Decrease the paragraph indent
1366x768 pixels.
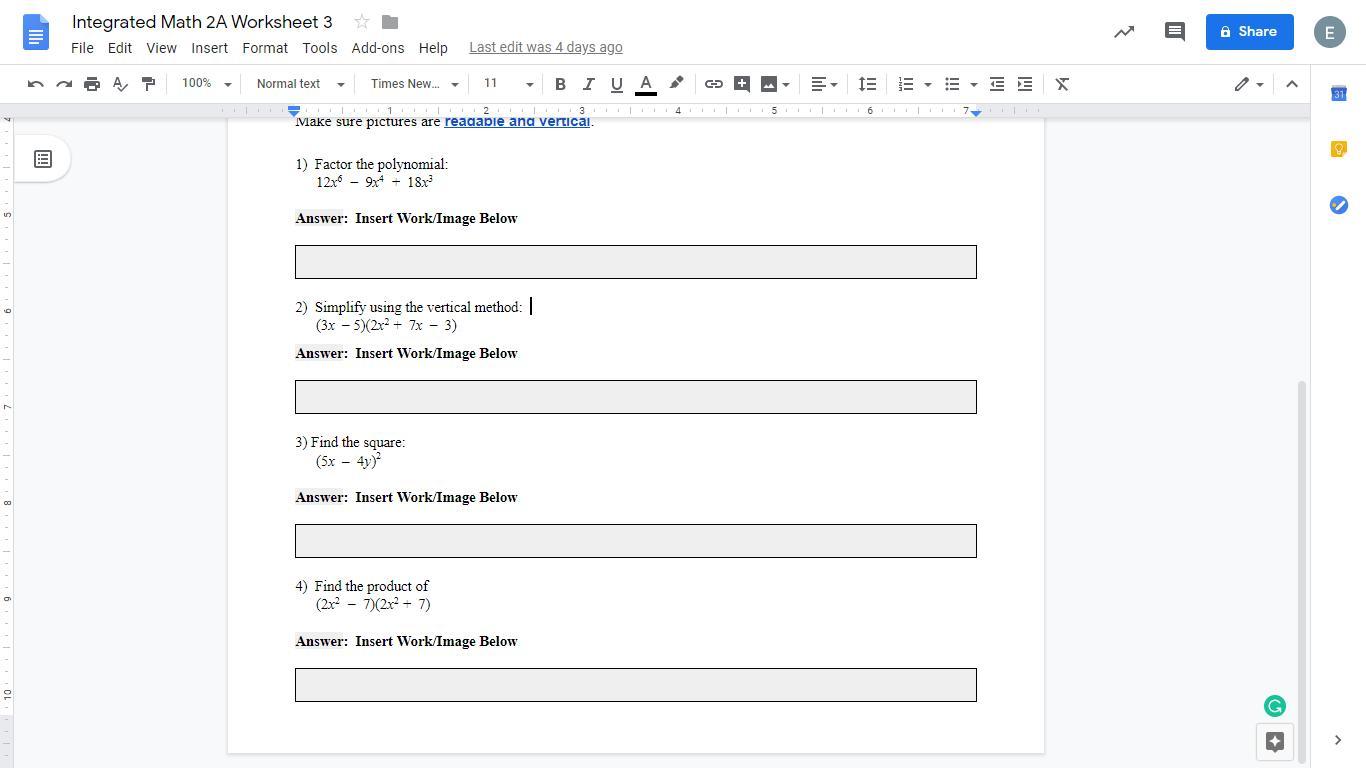click(997, 84)
